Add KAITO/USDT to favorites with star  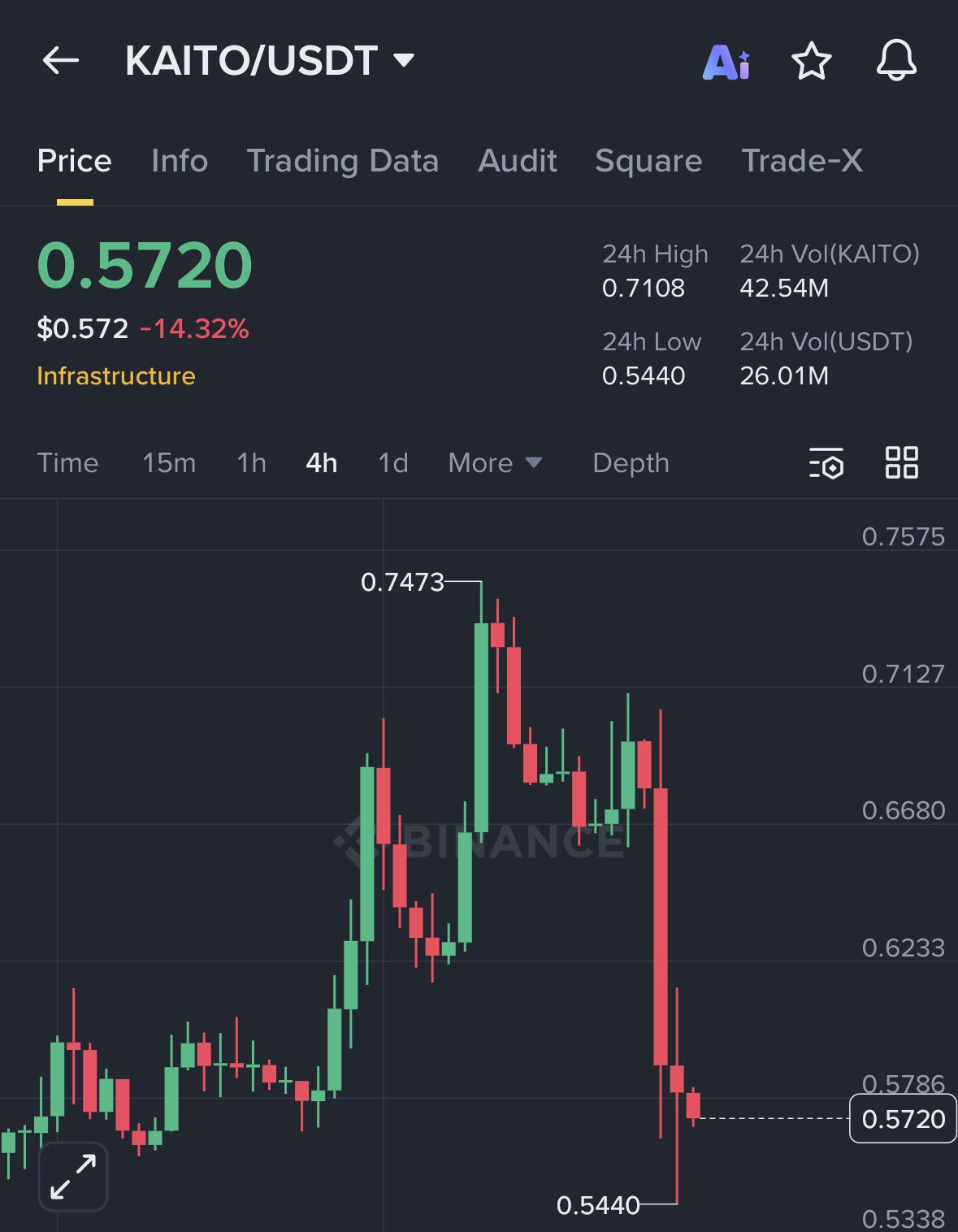(x=811, y=61)
